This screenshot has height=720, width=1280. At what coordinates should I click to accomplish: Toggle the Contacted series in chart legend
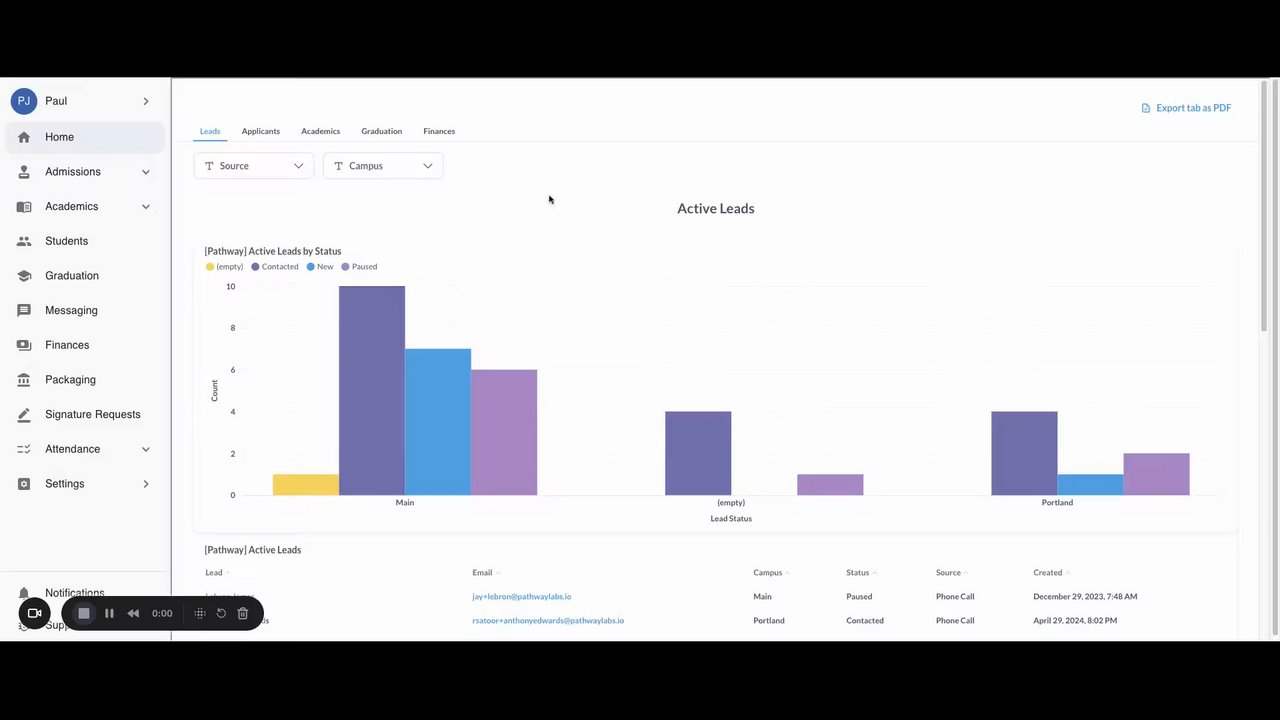click(x=275, y=267)
